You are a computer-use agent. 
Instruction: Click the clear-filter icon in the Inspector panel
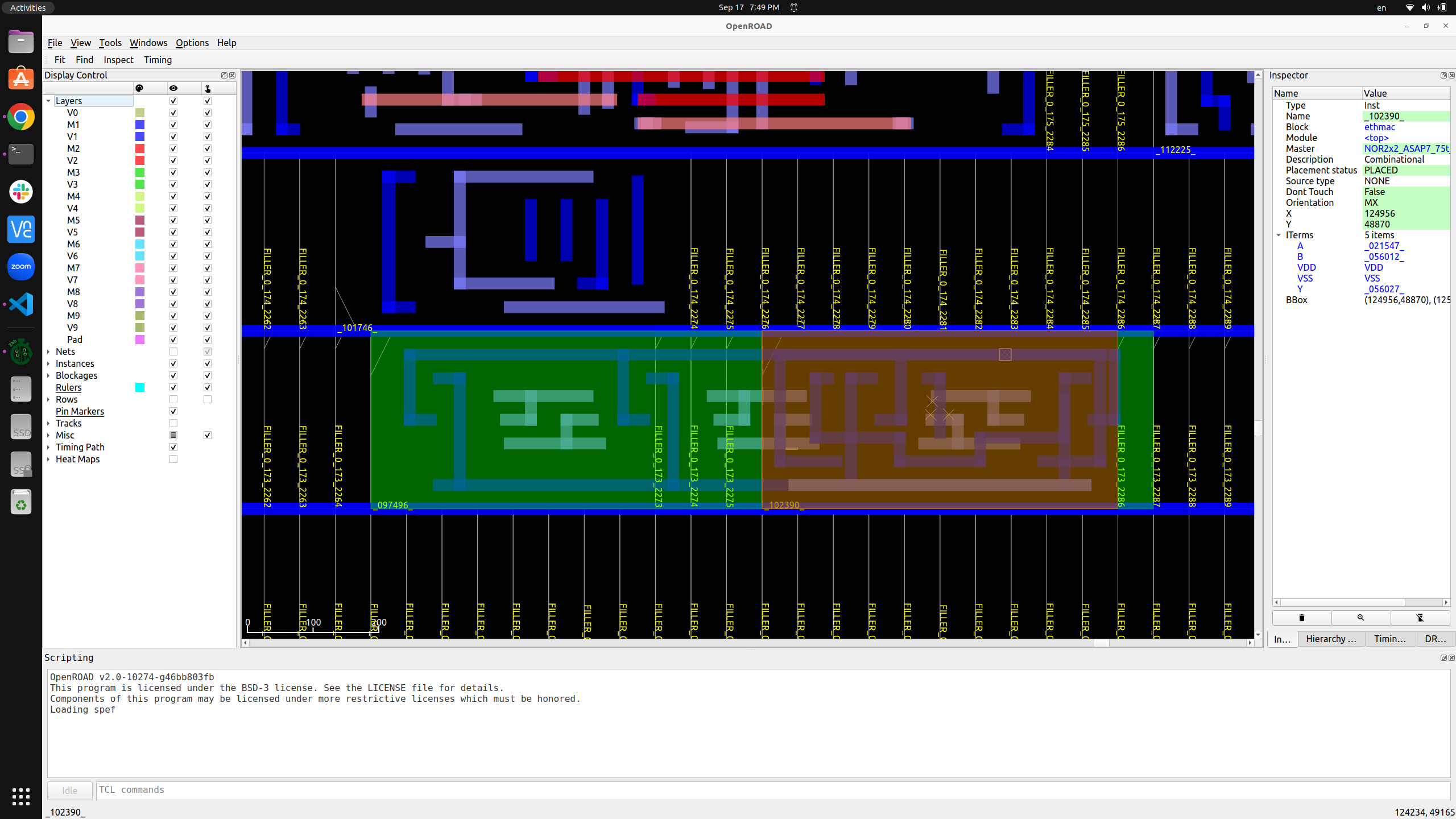pos(1420,618)
